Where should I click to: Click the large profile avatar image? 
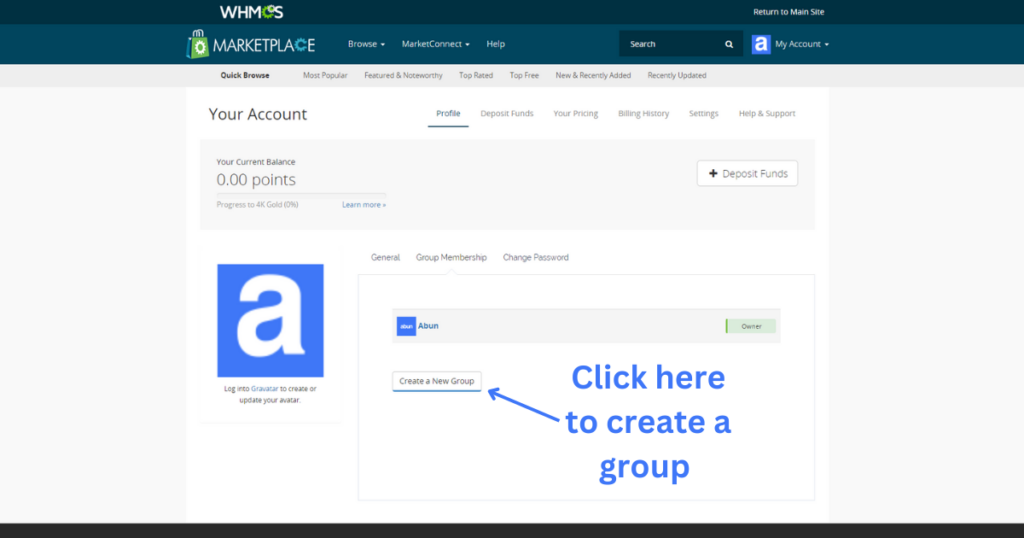click(270, 321)
